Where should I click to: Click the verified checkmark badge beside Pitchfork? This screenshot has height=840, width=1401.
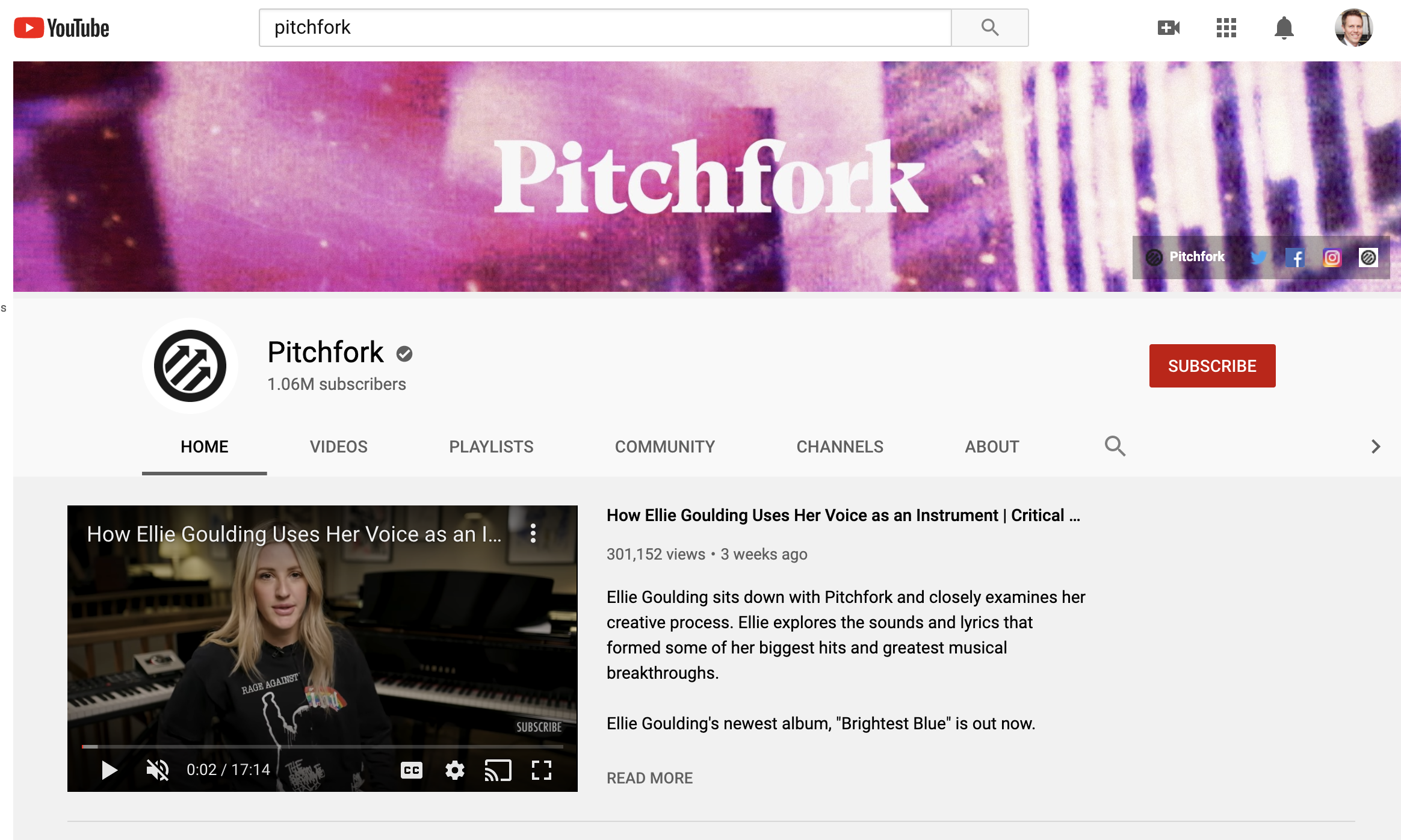coord(404,354)
